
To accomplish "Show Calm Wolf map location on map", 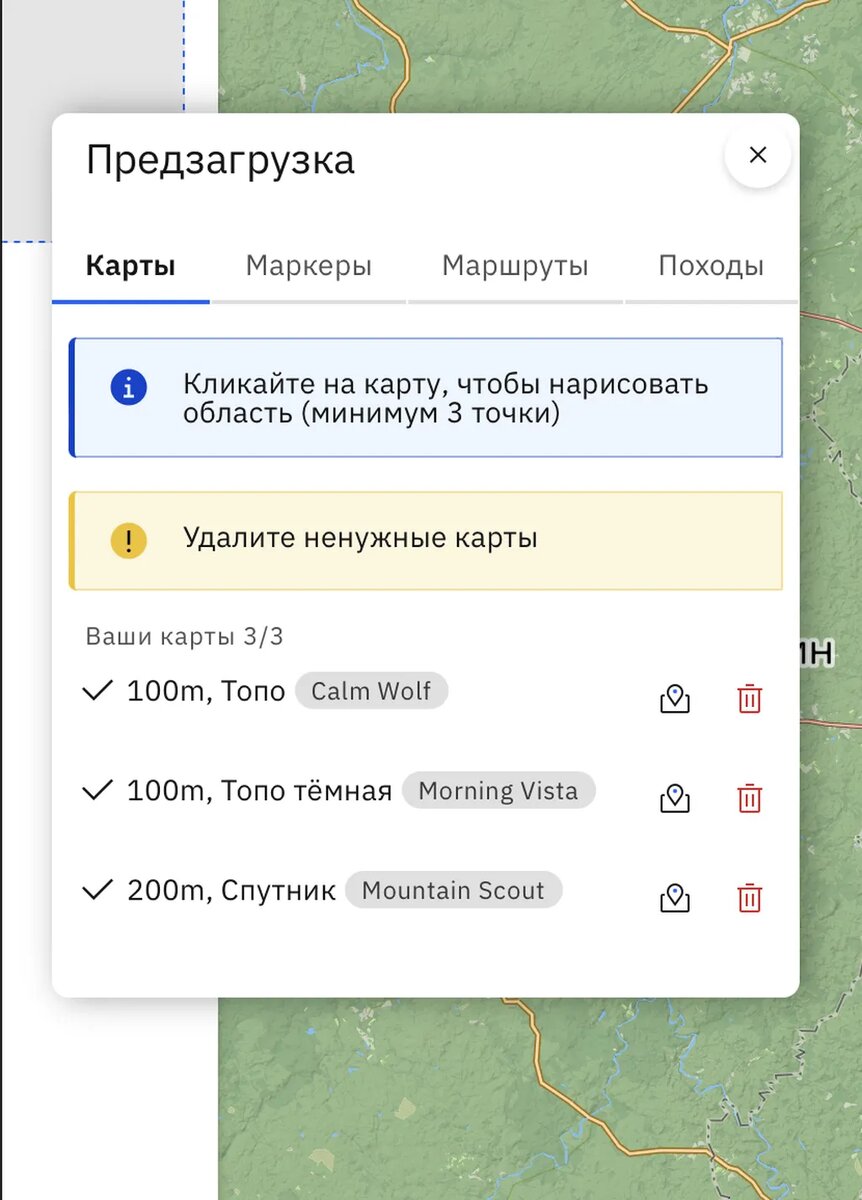I will [675, 699].
